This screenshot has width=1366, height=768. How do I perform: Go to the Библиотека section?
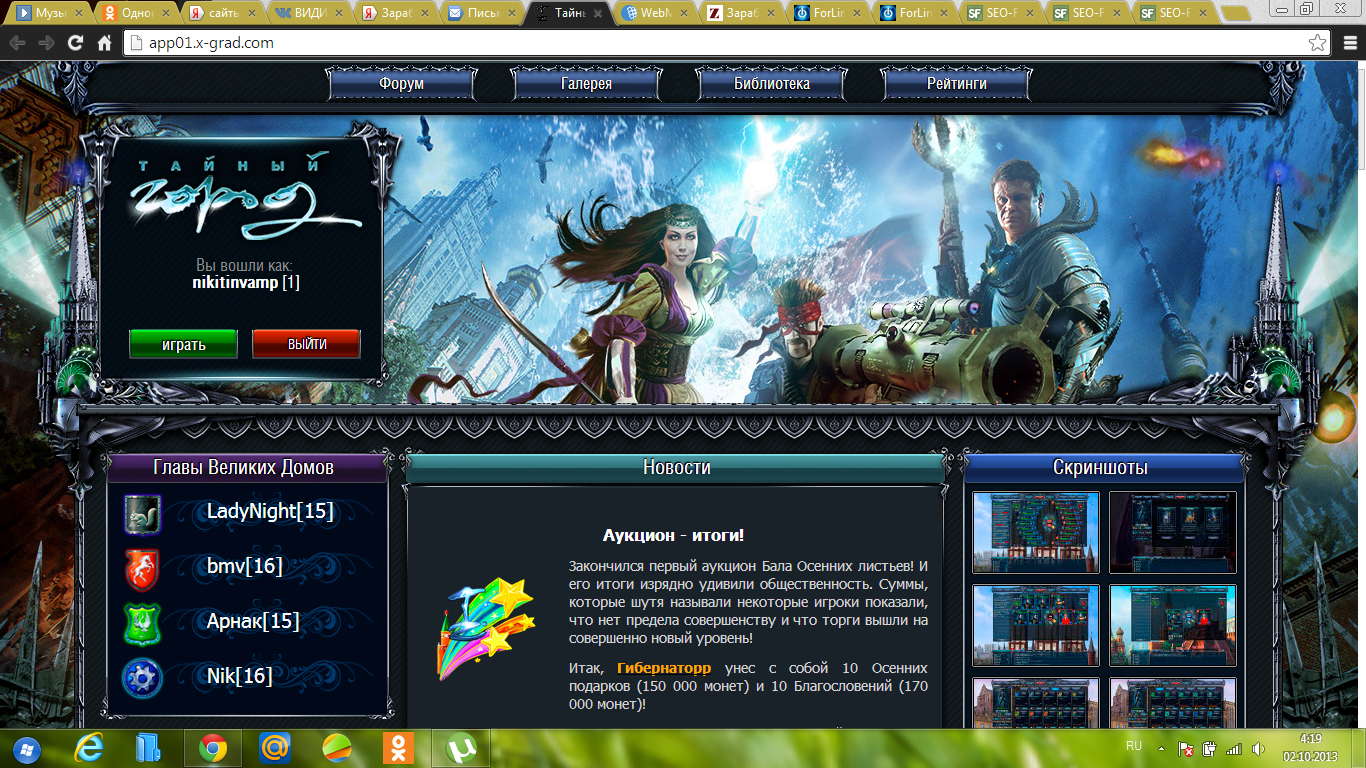(x=771, y=84)
